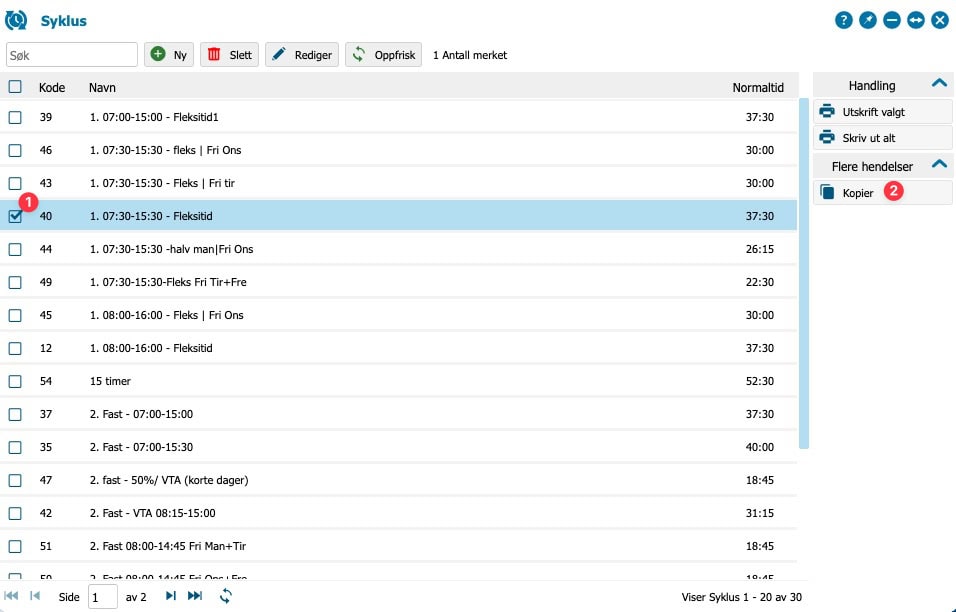Screen dimensions: 956x612
Task: Collapse the Flere hendelser panel section
Action: [939, 164]
